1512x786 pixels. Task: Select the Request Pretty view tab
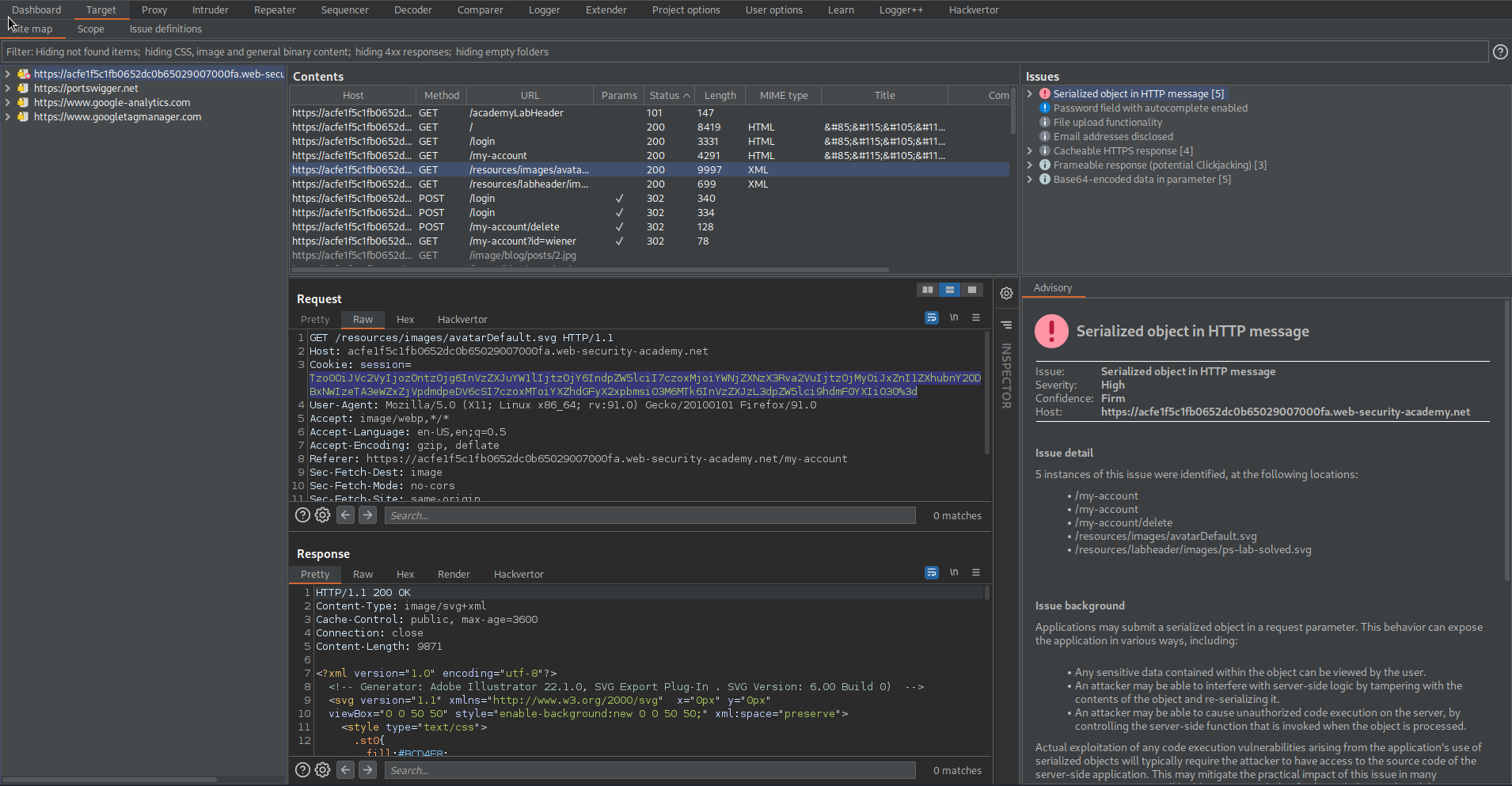click(x=315, y=319)
